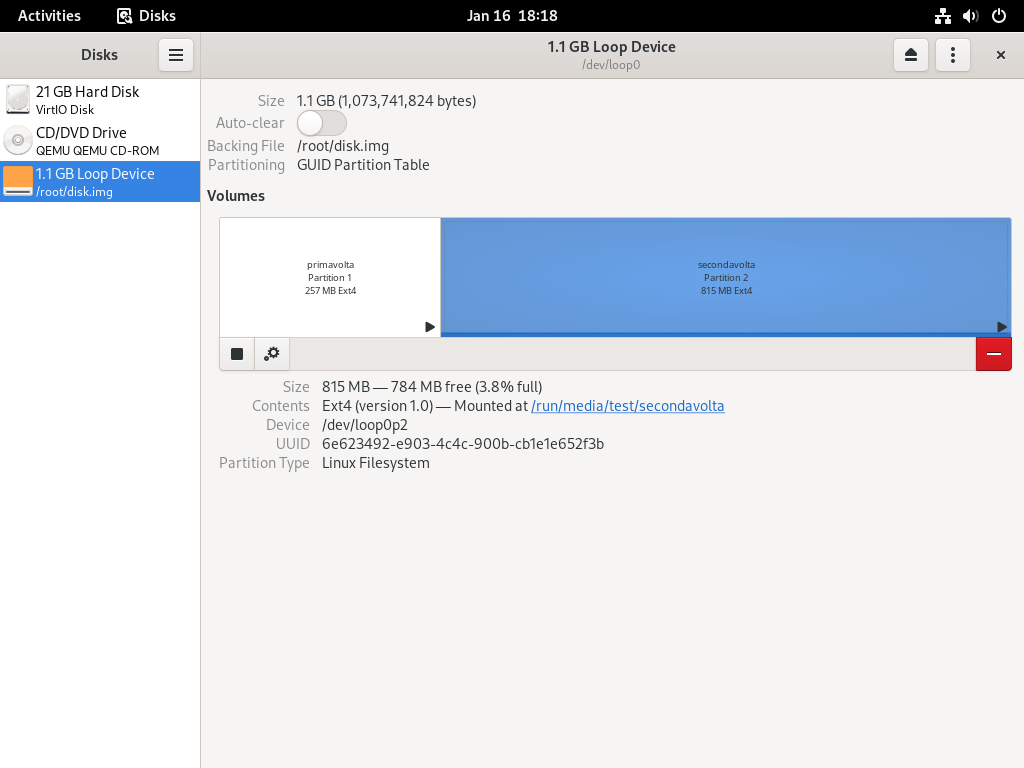This screenshot has width=1024, height=768.
Task: Click mounted indicator triangle on Partition 2
Action: 1002,327
